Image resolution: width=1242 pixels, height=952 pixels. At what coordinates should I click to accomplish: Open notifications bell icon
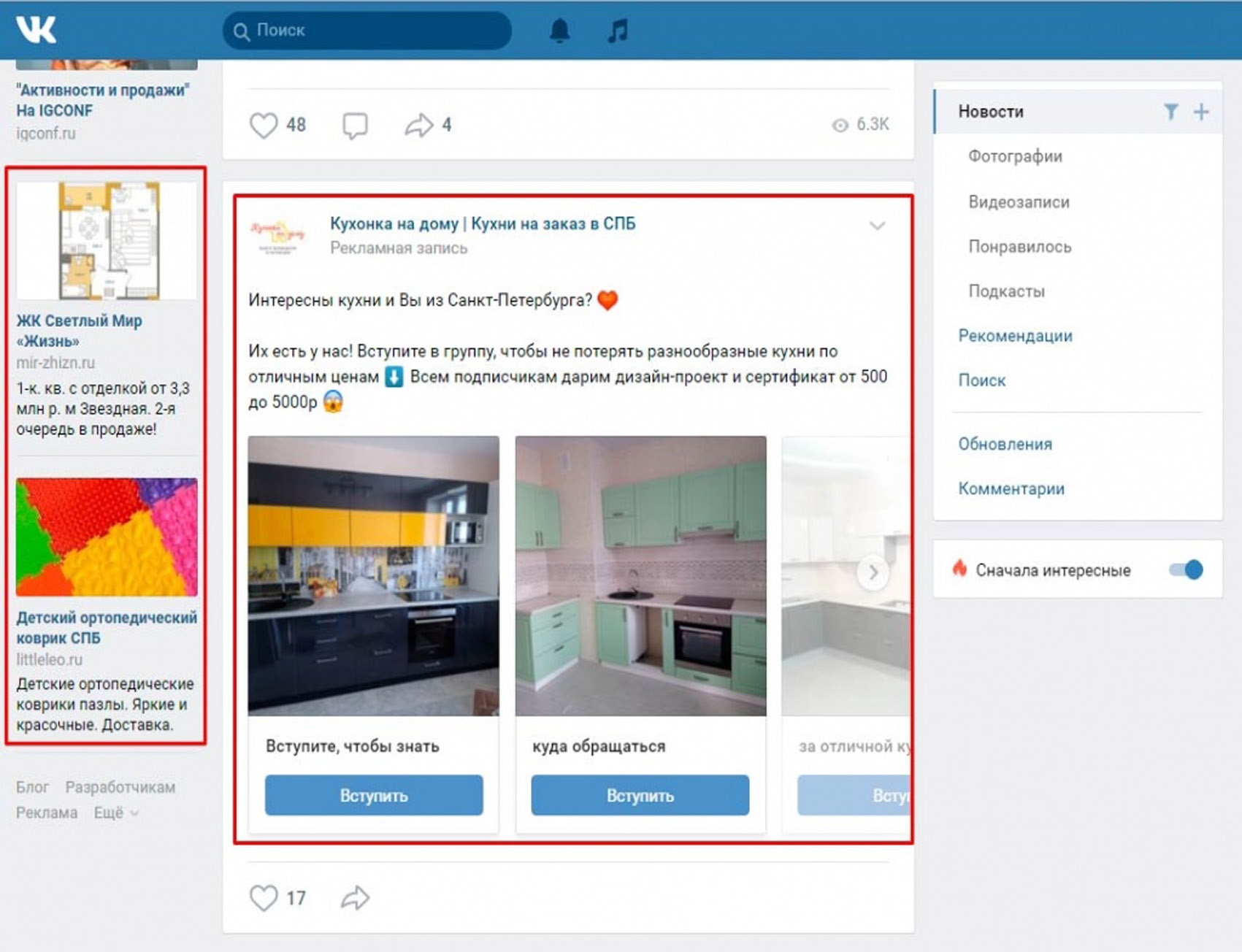point(559,31)
